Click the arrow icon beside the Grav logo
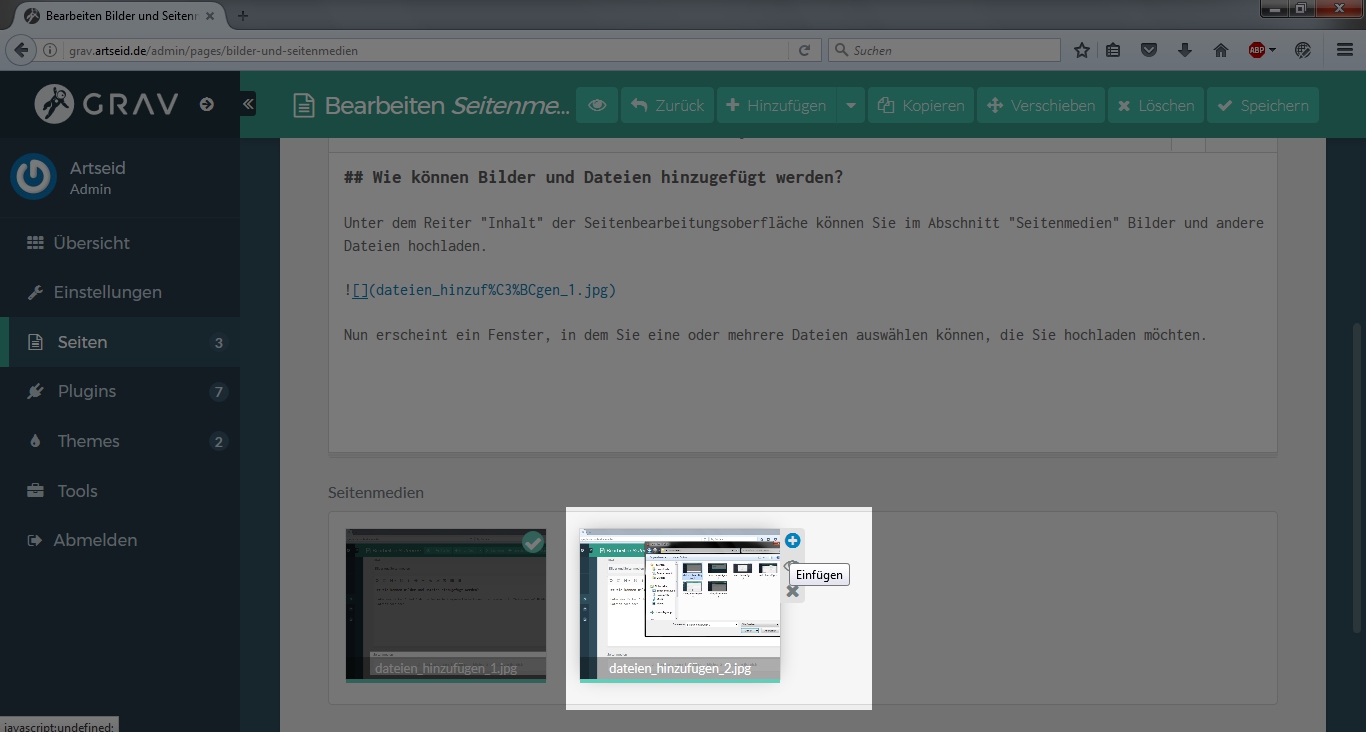The image size is (1366, 732). click(x=207, y=104)
